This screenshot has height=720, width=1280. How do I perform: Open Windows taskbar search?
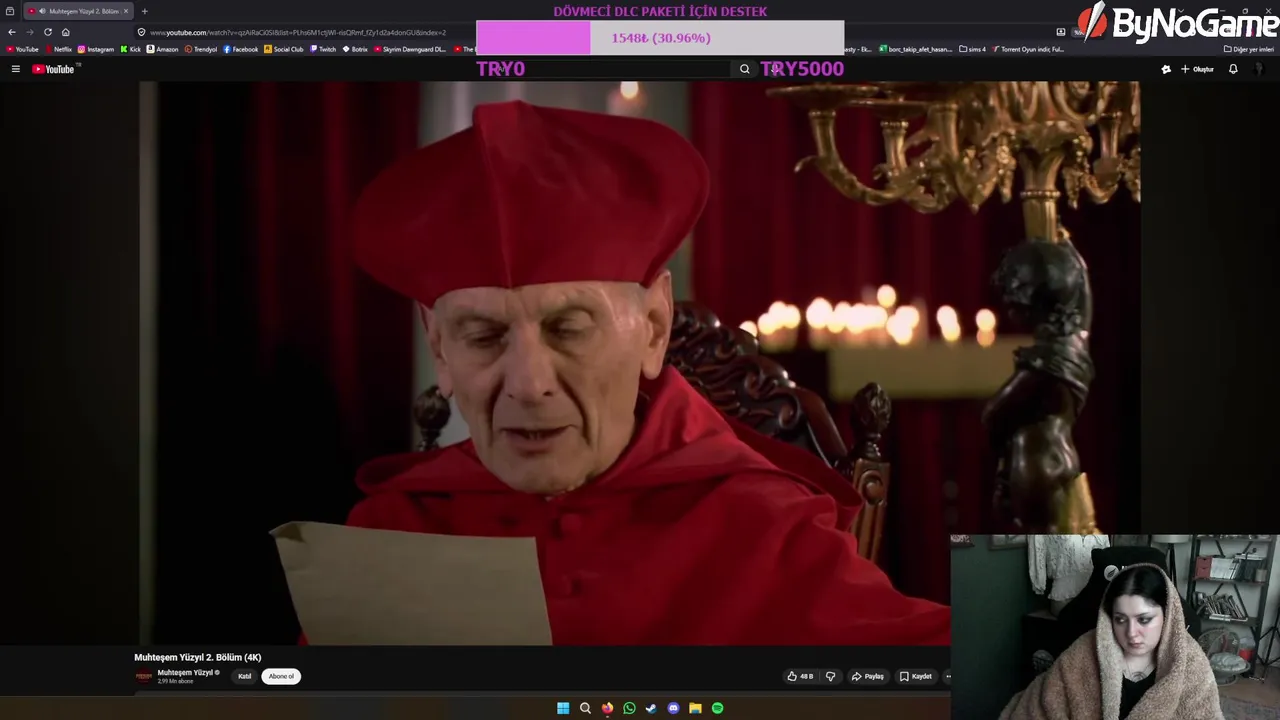tap(585, 708)
